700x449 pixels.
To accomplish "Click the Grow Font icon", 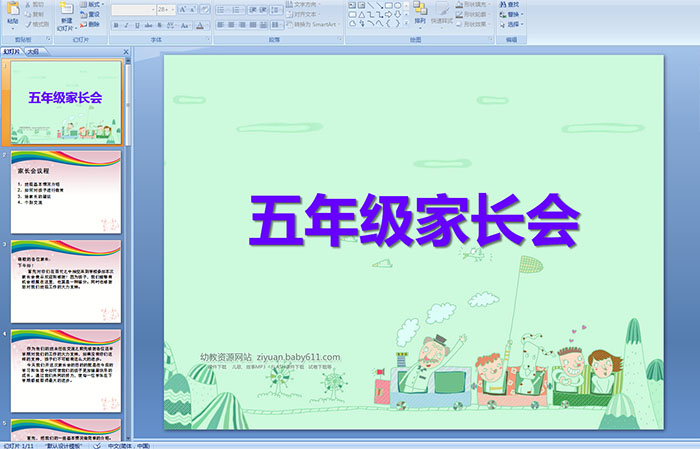I will [182, 9].
